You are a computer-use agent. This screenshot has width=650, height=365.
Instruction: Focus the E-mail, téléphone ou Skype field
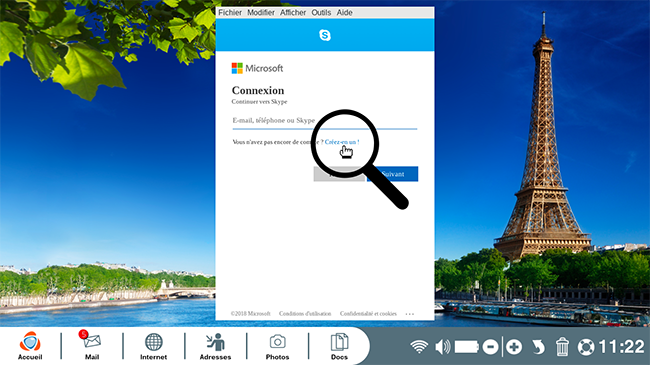[325, 121]
